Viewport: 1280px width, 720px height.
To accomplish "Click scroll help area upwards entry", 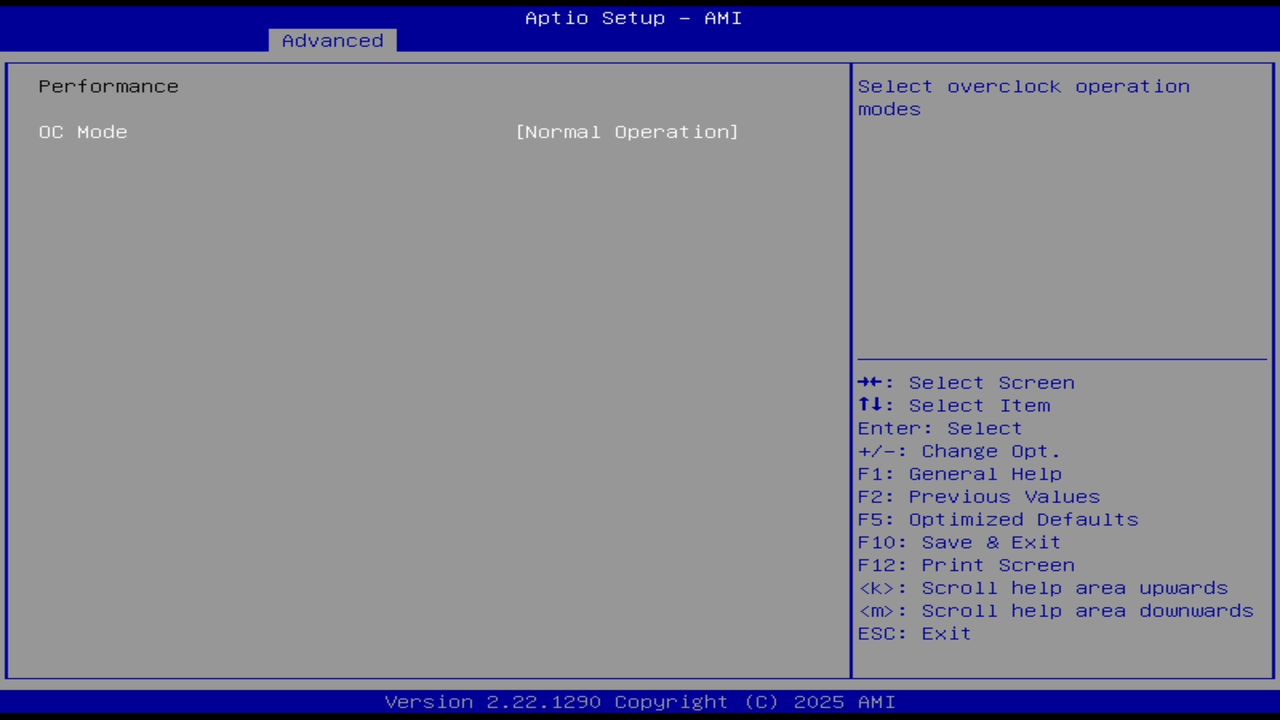I will 1043,588.
